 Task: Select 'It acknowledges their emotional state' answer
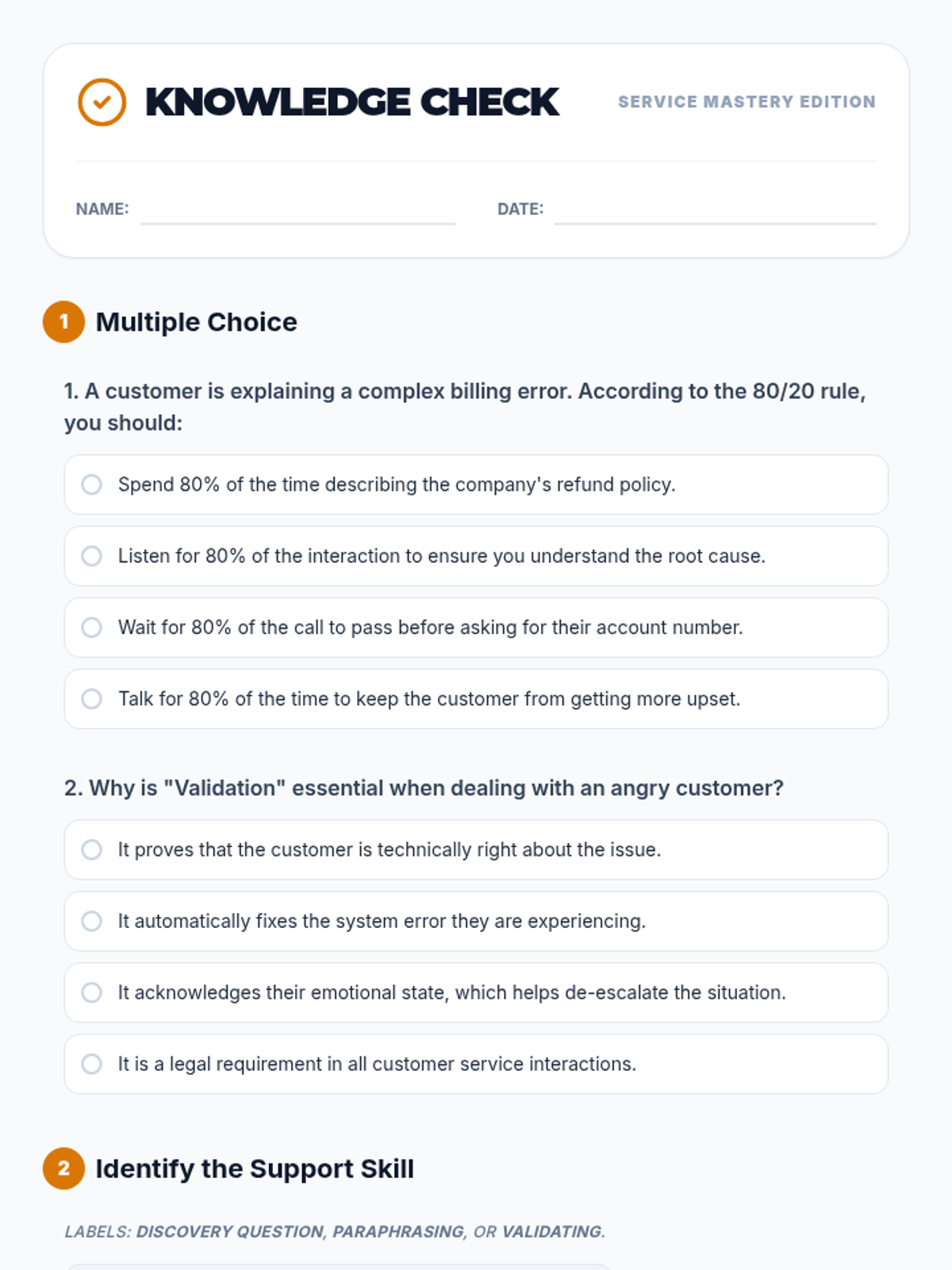pyautogui.click(x=92, y=992)
